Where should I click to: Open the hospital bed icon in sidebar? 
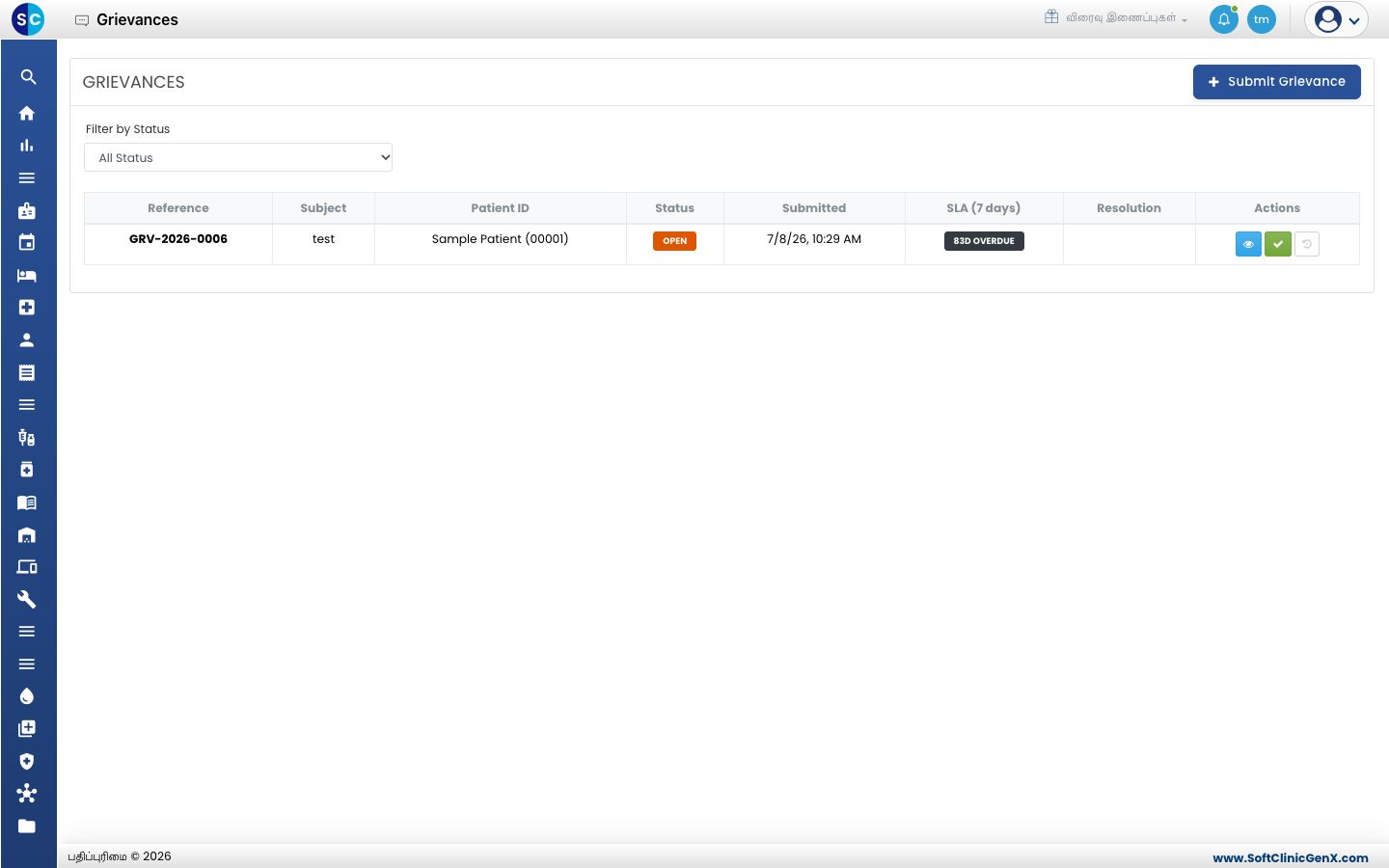pyautogui.click(x=27, y=276)
